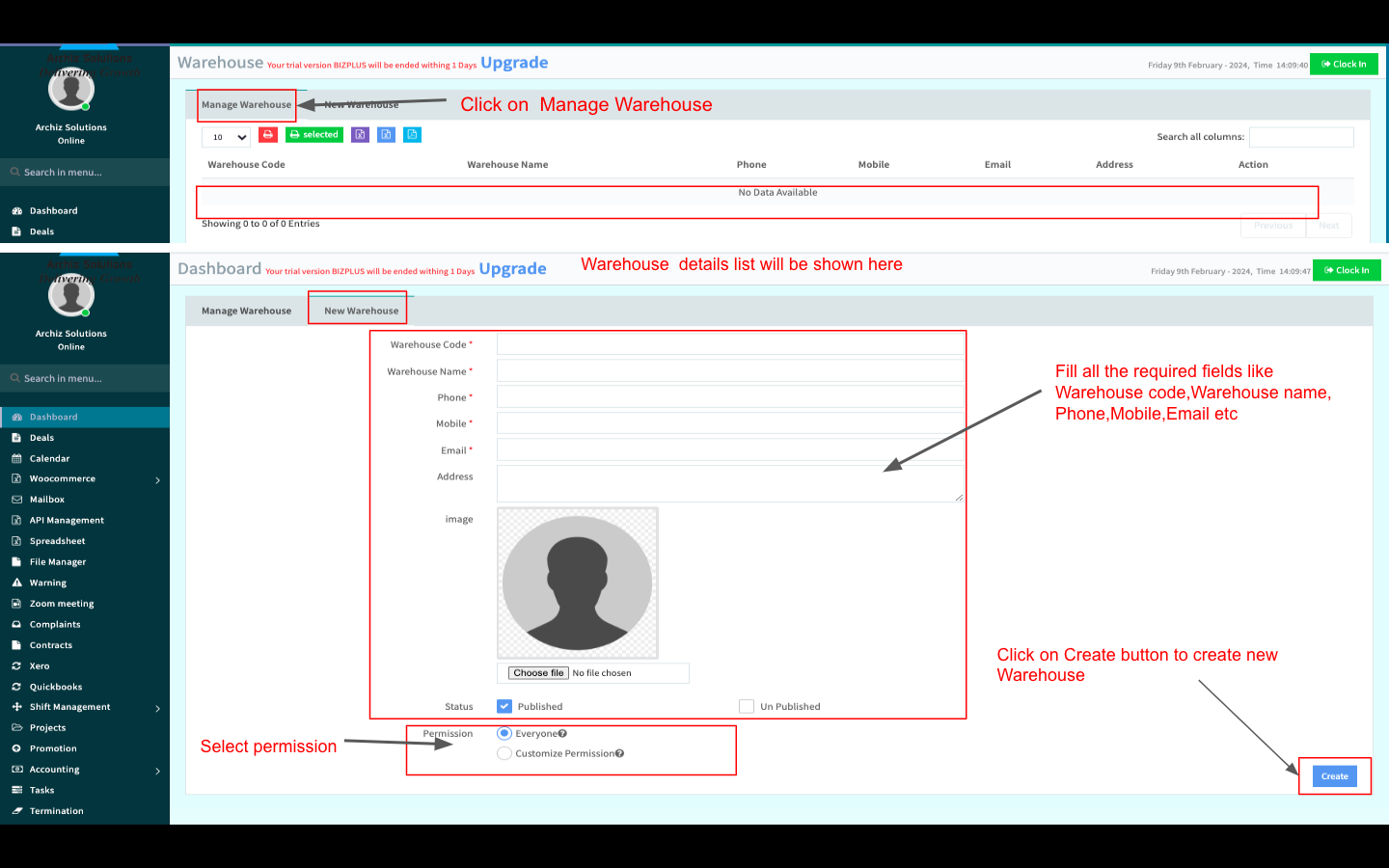
Task: Open Projects folder icon in sidebar
Action: click(16, 728)
